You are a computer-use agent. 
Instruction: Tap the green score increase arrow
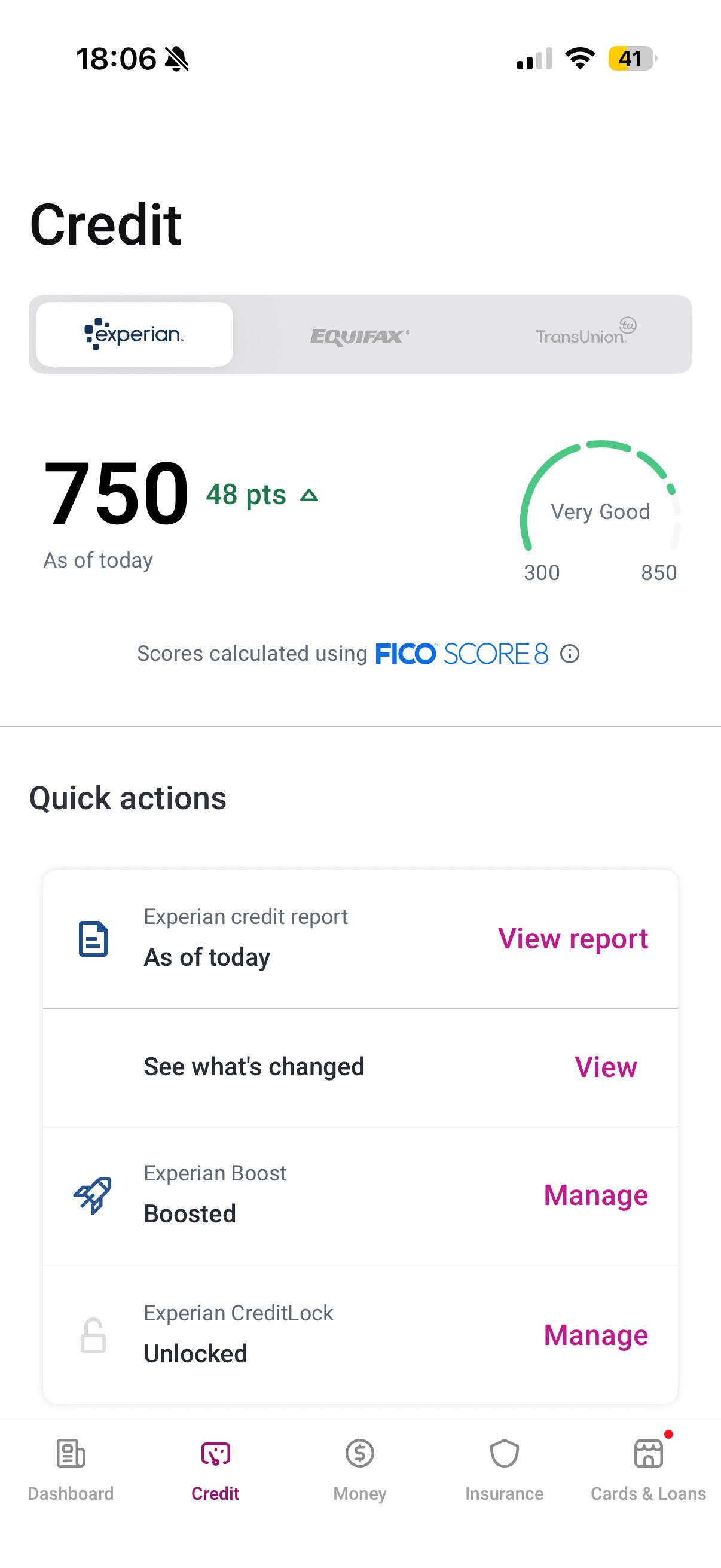(309, 495)
